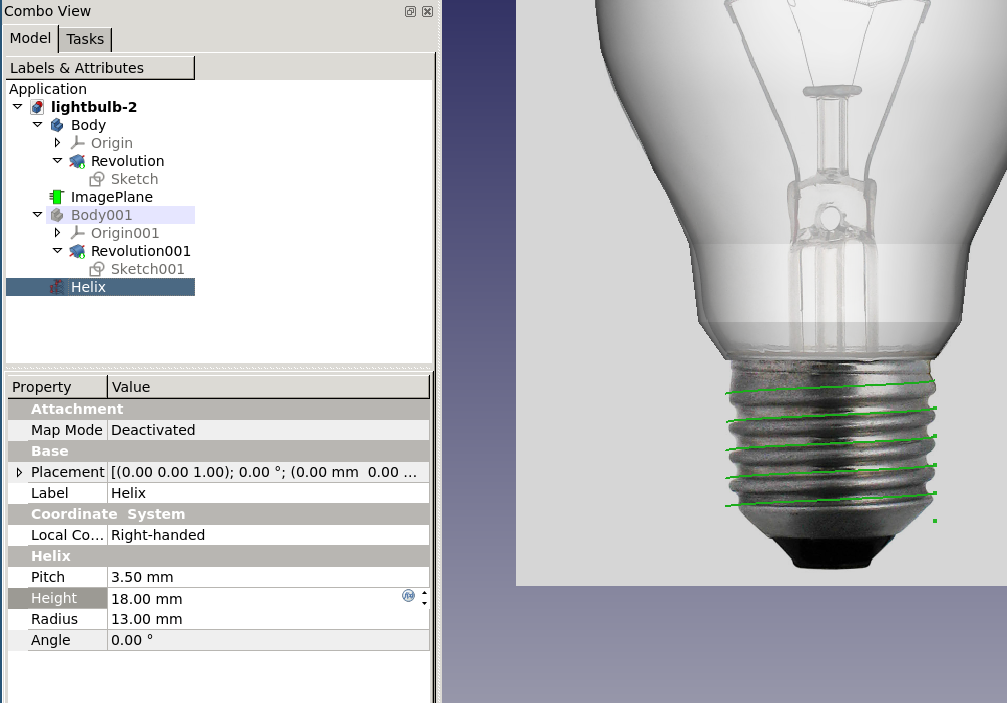
Task: Collapse the Body001 tree node
Action: click(x=37, y=215)
